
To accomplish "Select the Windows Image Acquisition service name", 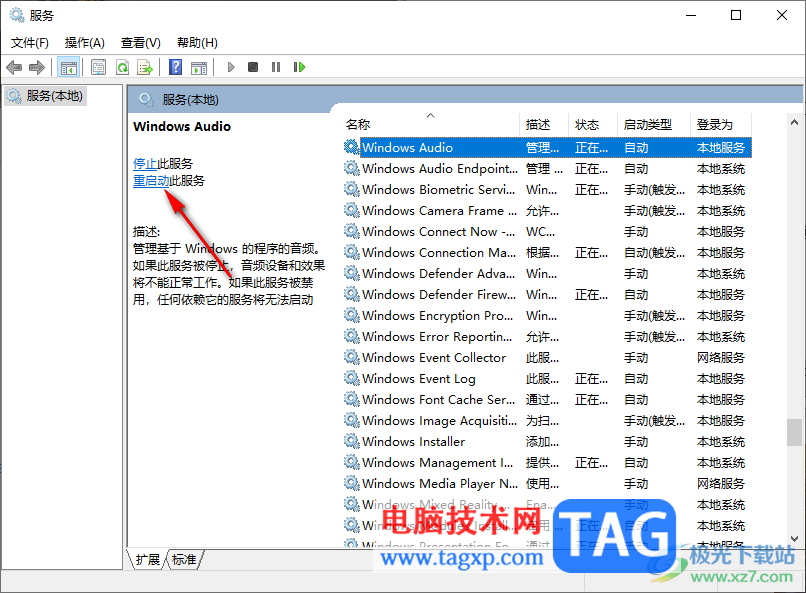I will 439,420.
